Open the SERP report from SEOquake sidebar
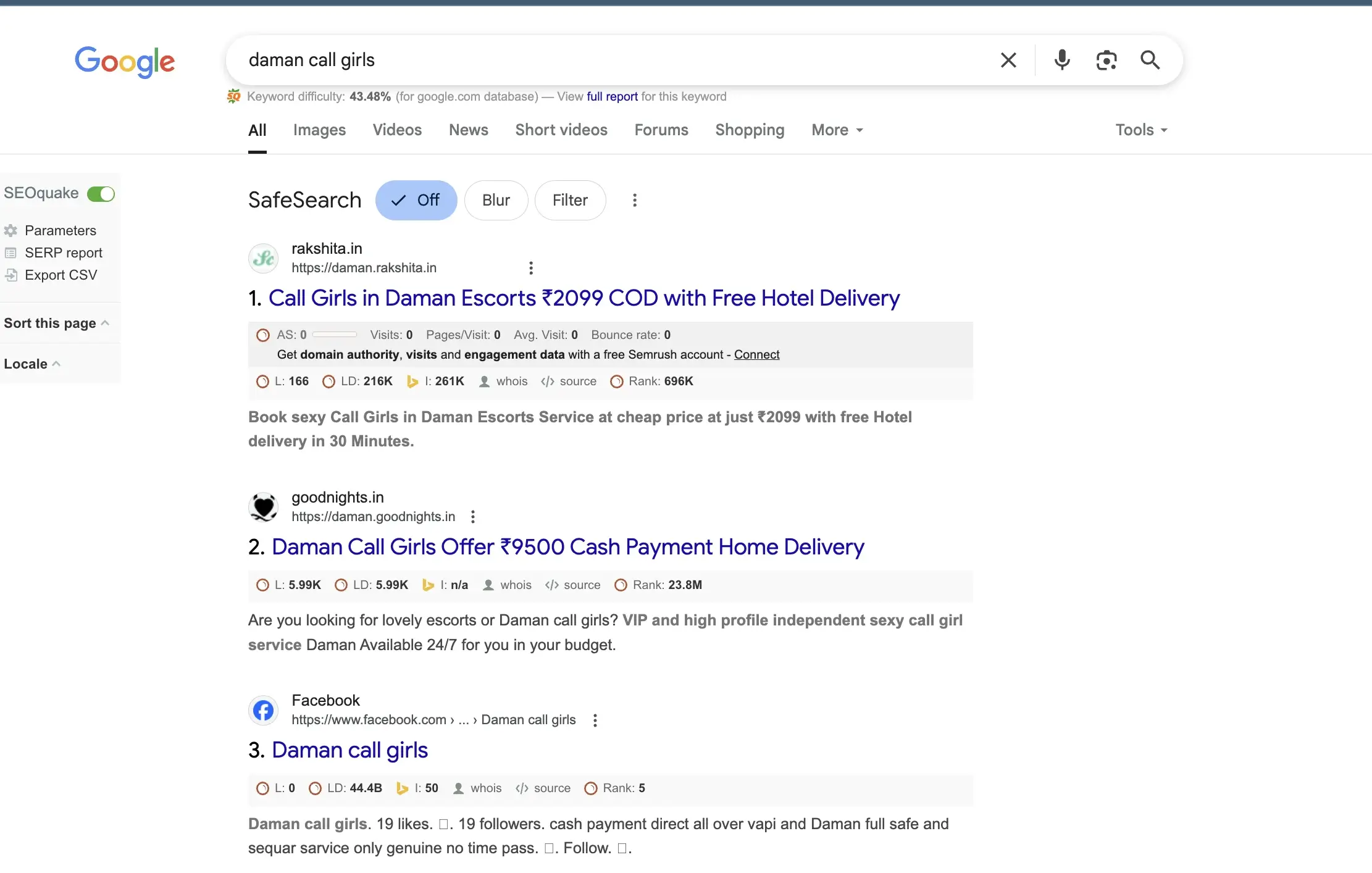This screenshot has width=1372, height=873. point(64,253)
